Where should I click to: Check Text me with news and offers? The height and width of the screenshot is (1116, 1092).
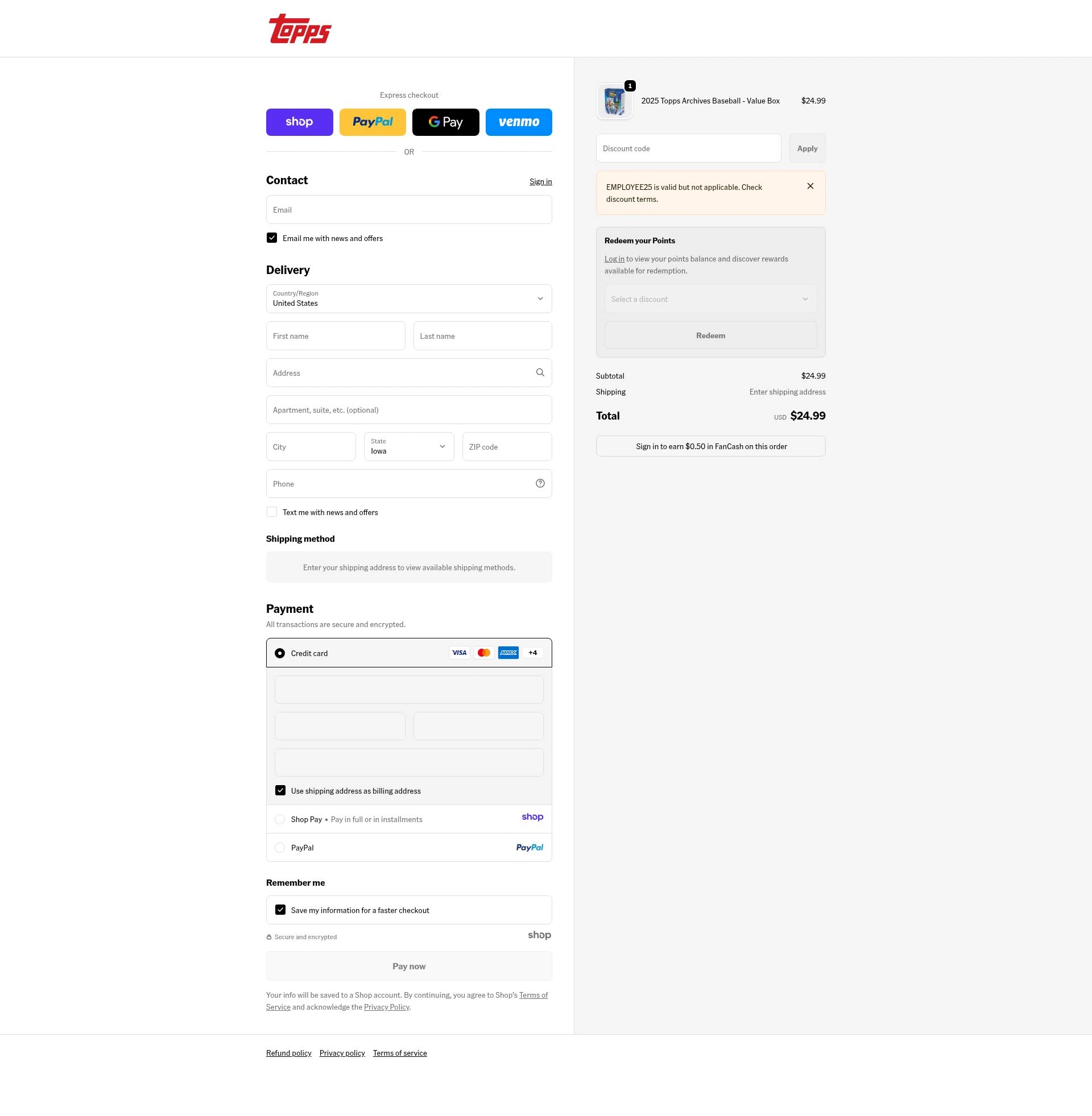(272, 512)
